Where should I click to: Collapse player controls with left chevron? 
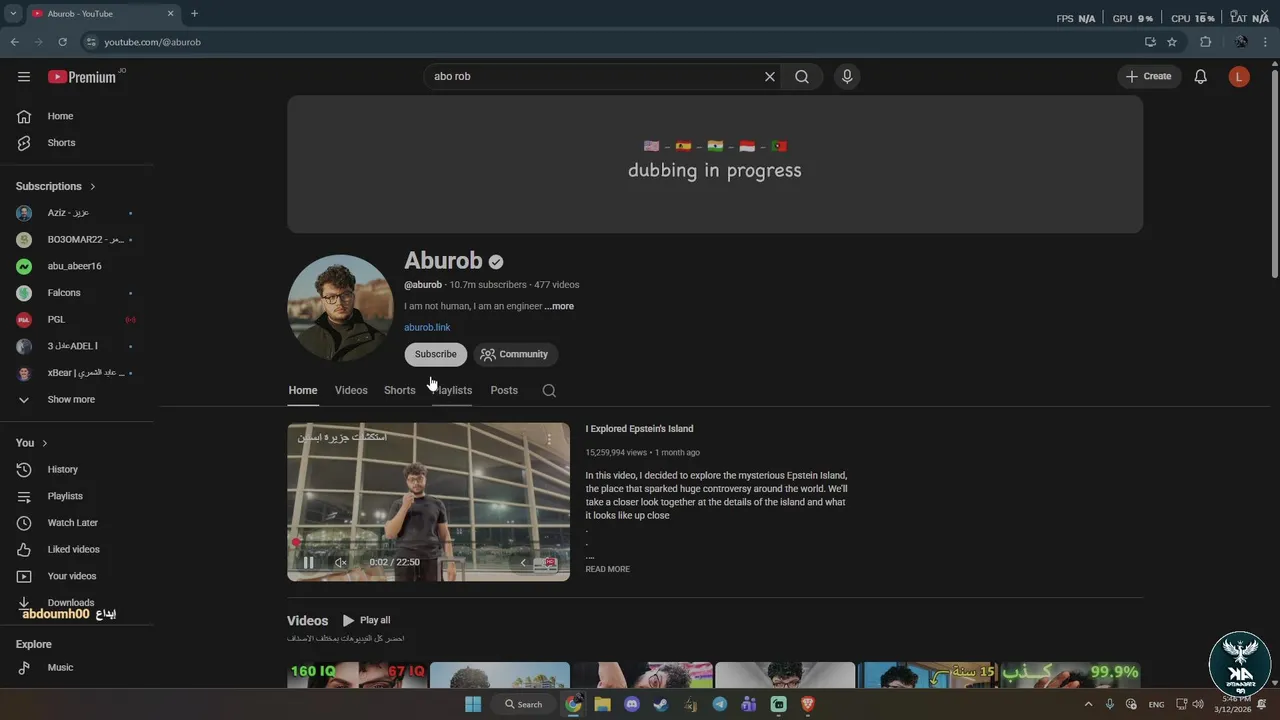(522, 563)
